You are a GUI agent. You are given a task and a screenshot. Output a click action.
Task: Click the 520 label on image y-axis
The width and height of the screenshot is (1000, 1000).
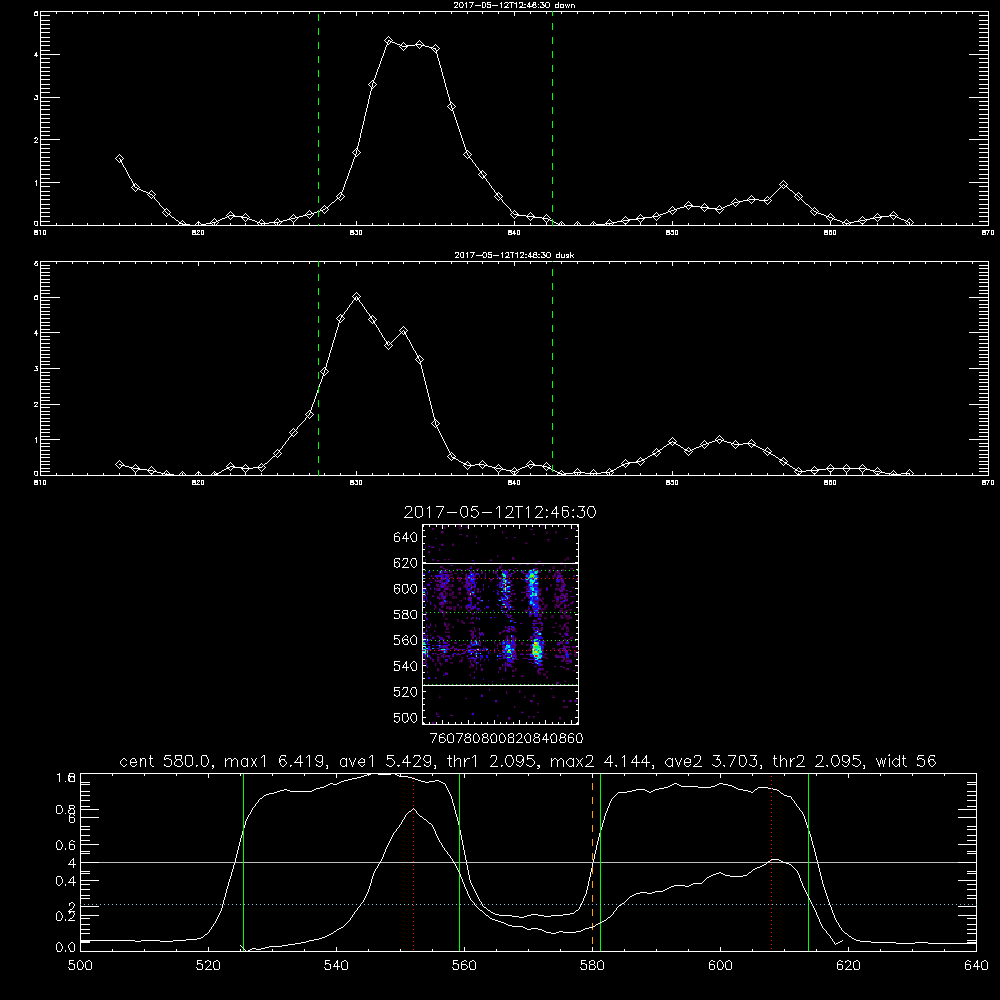click(405, 692)
